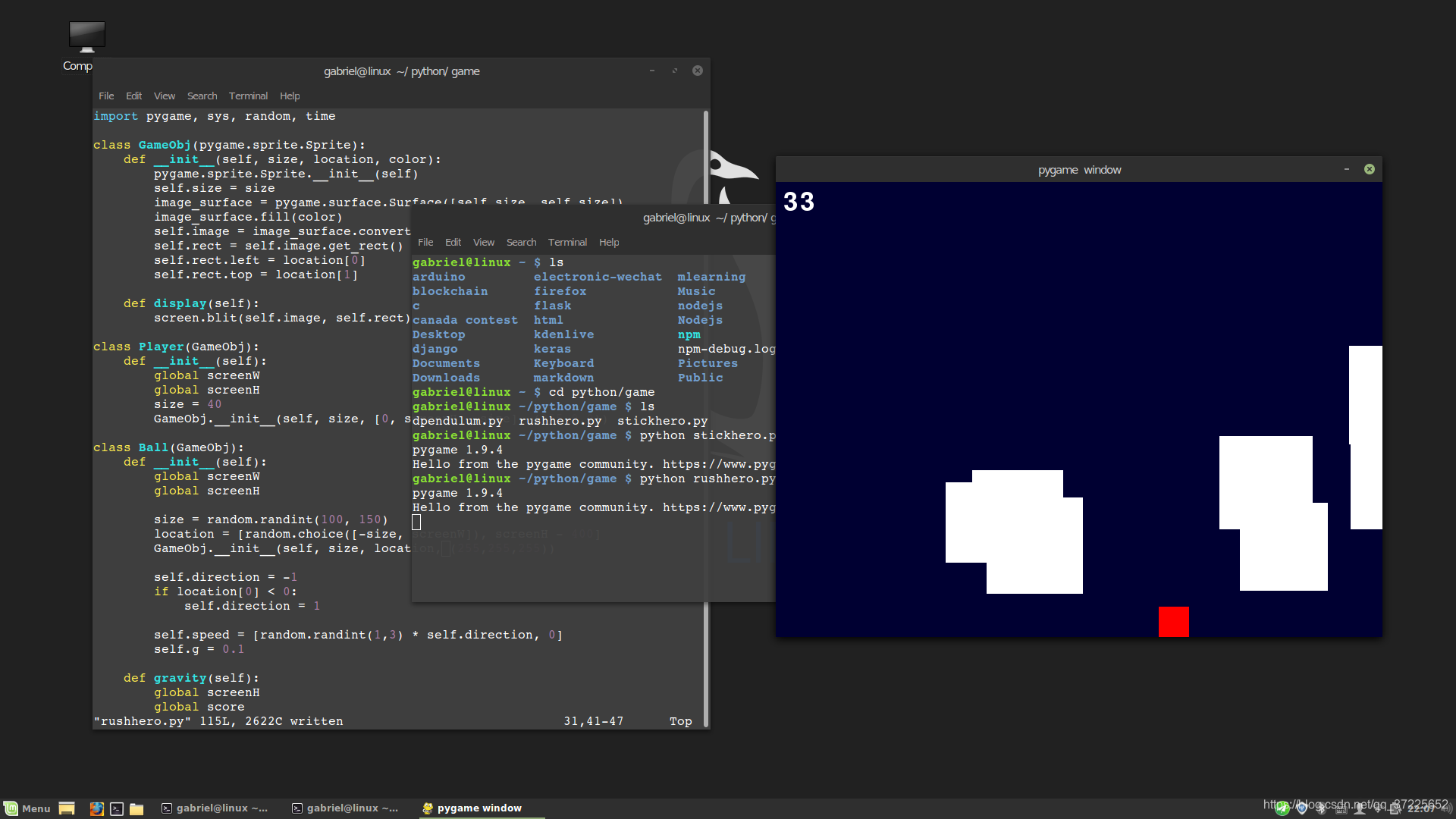Open Edit menu in the shell terminal
1456x819 pixels.
pos(453,243)
